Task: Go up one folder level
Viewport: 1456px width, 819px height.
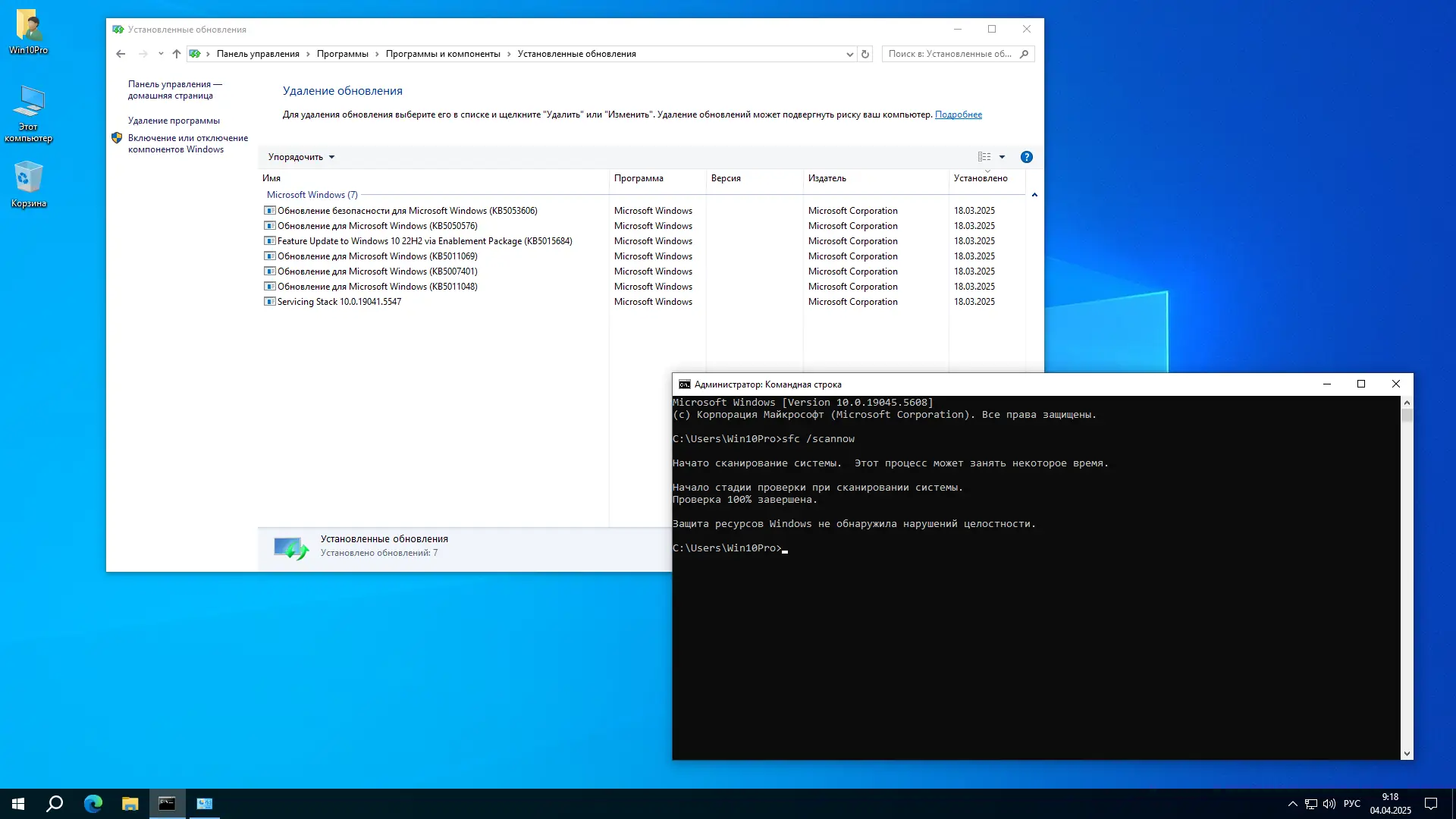Action: [x=176, y=54]
